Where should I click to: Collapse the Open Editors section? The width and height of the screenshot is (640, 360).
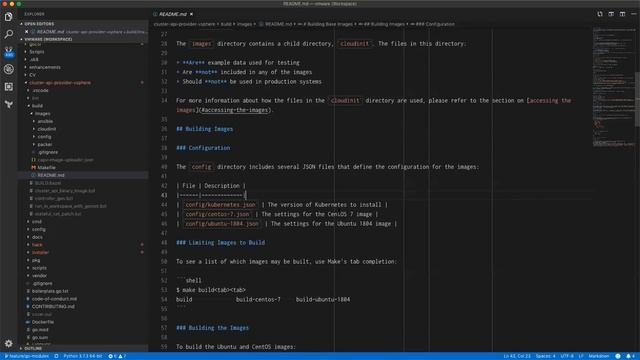click(x=39, y=24)
